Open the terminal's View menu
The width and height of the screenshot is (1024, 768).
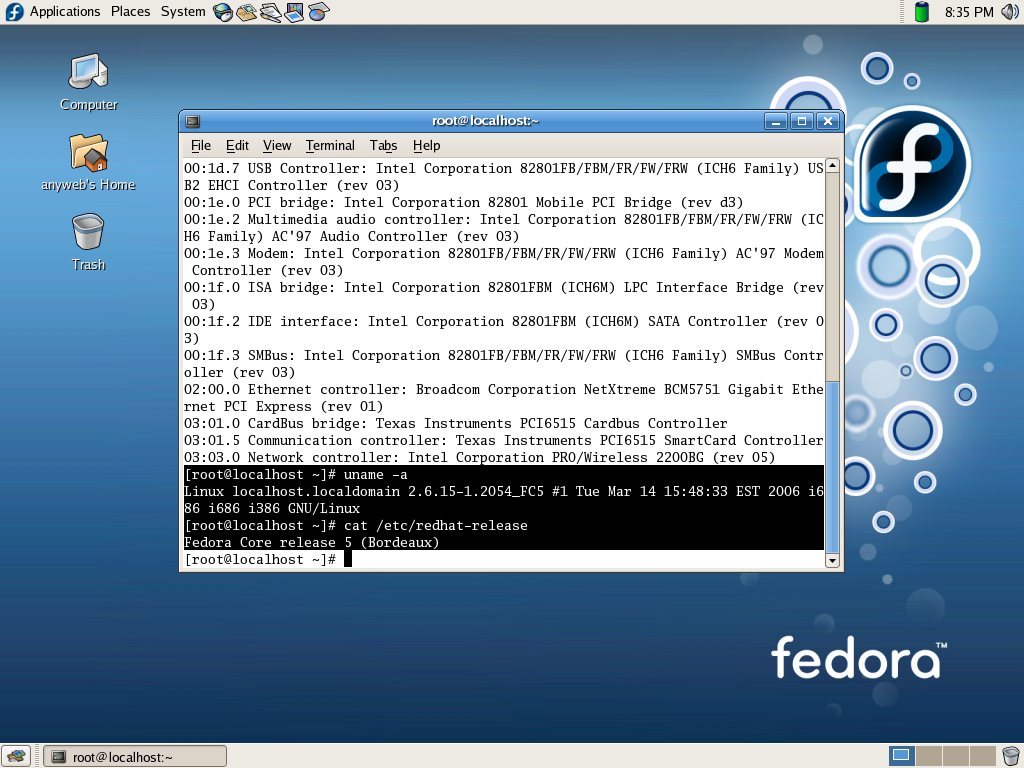277,146
